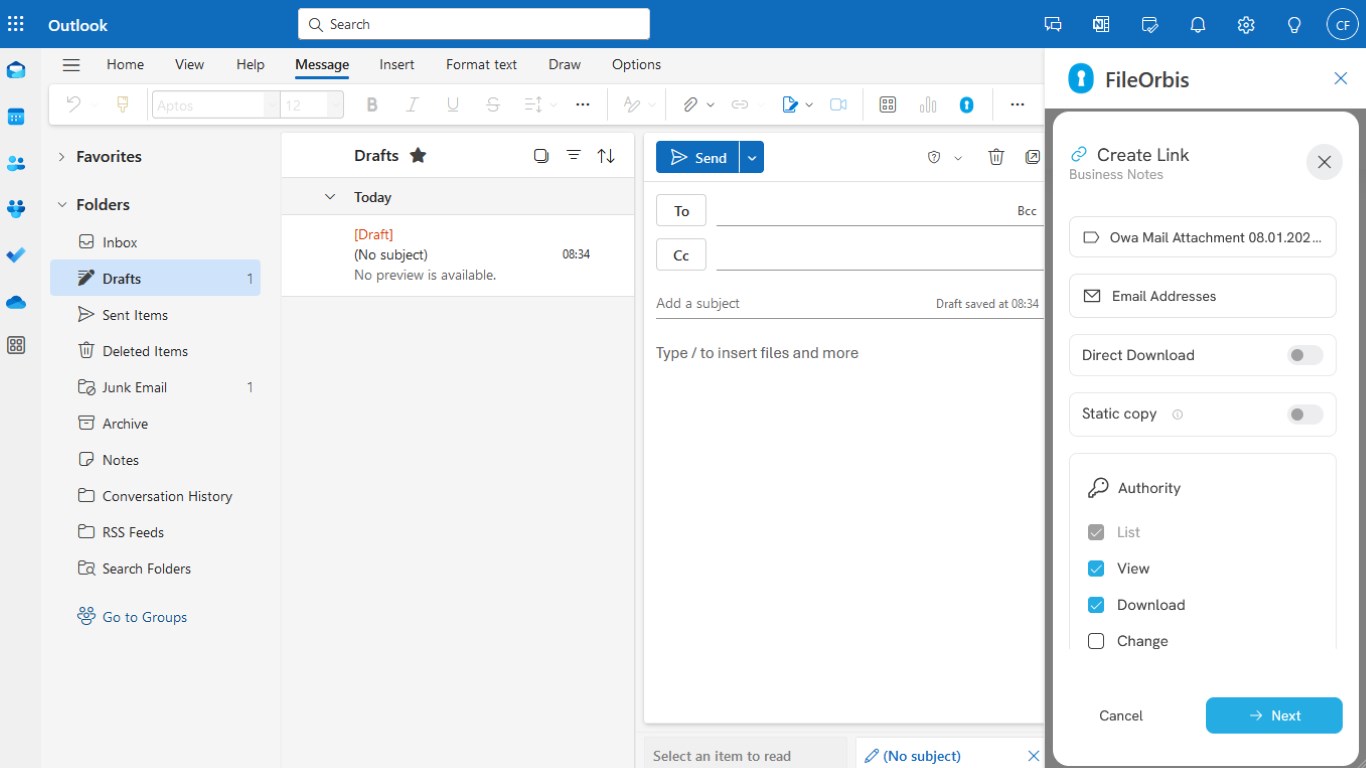Switch to the View ribbon tab
Viewport: 1366px width, 768px height.
[x=189, y=64]
